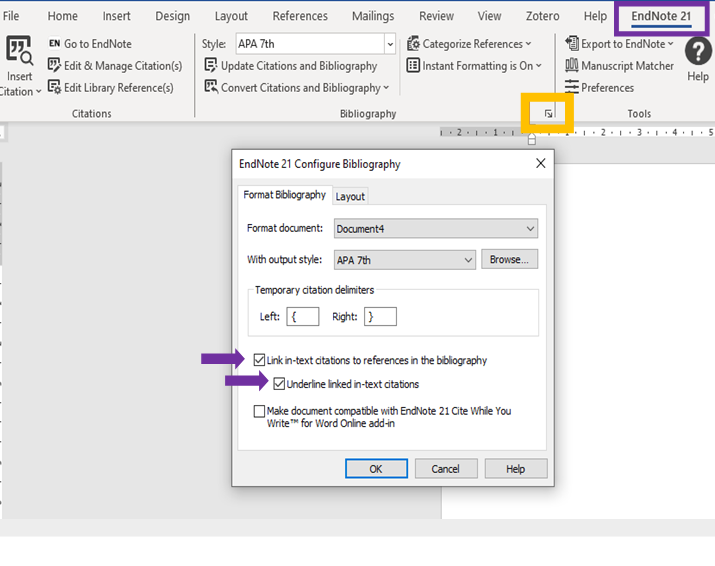Click the Insert Citation icon
Viewport: 715px width, 566px height.
(19, 53)
